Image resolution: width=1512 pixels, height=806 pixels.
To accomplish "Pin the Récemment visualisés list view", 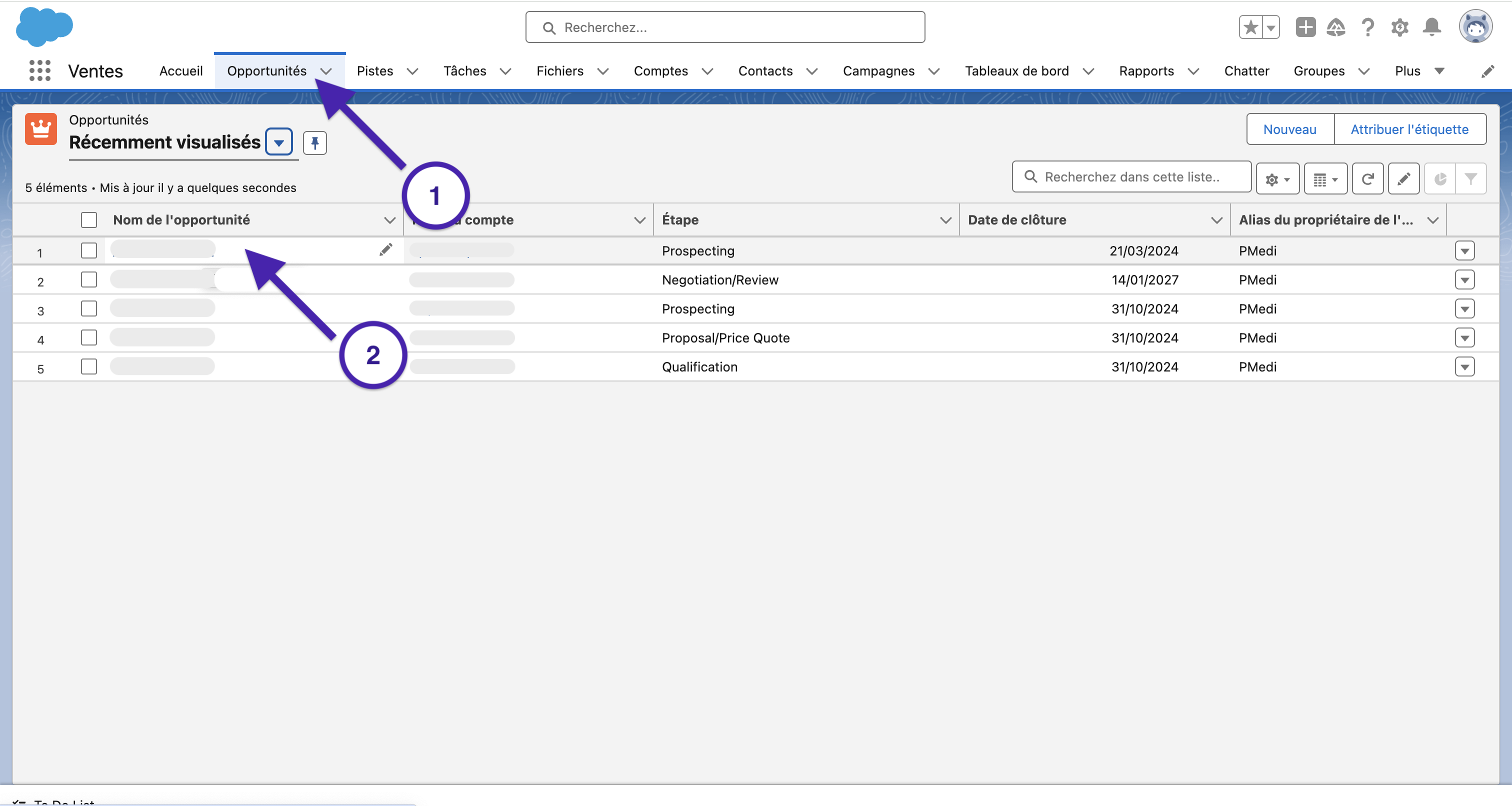I will coord(314,142).
